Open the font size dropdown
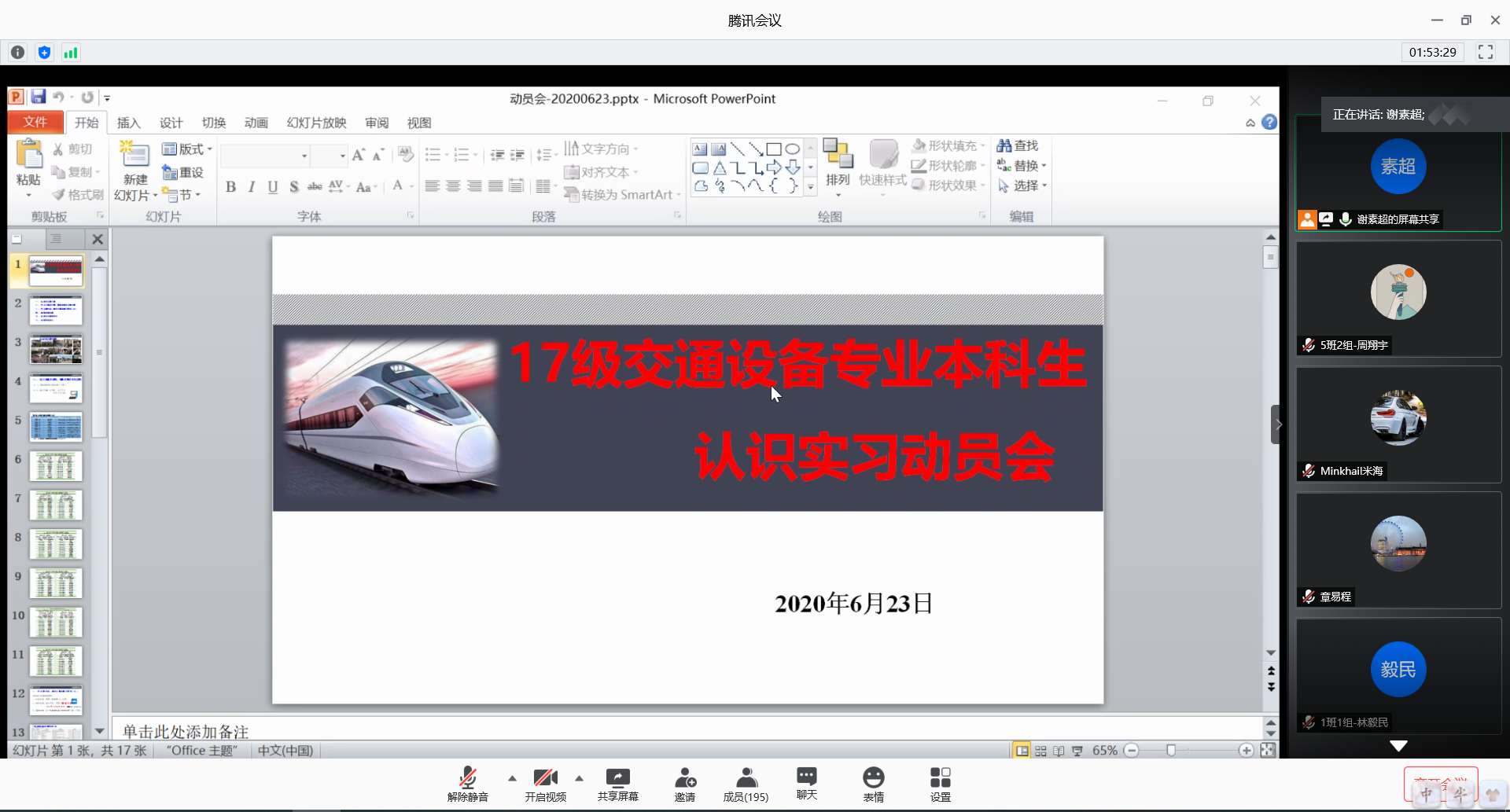The width and height of the screenshot is (1510, 812). point(342,156)
